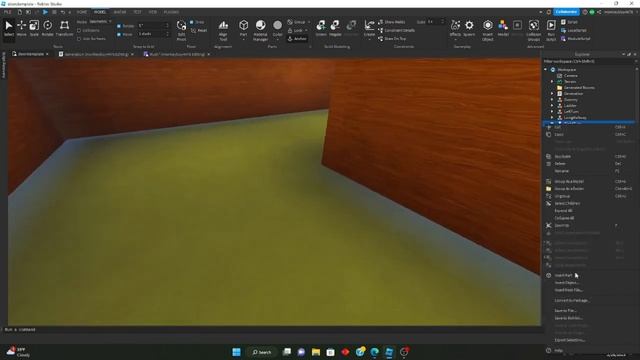This screenshot has height=360, width=640.
Task: Toggle the Move snap checkbox
Action: coord(119,34)
